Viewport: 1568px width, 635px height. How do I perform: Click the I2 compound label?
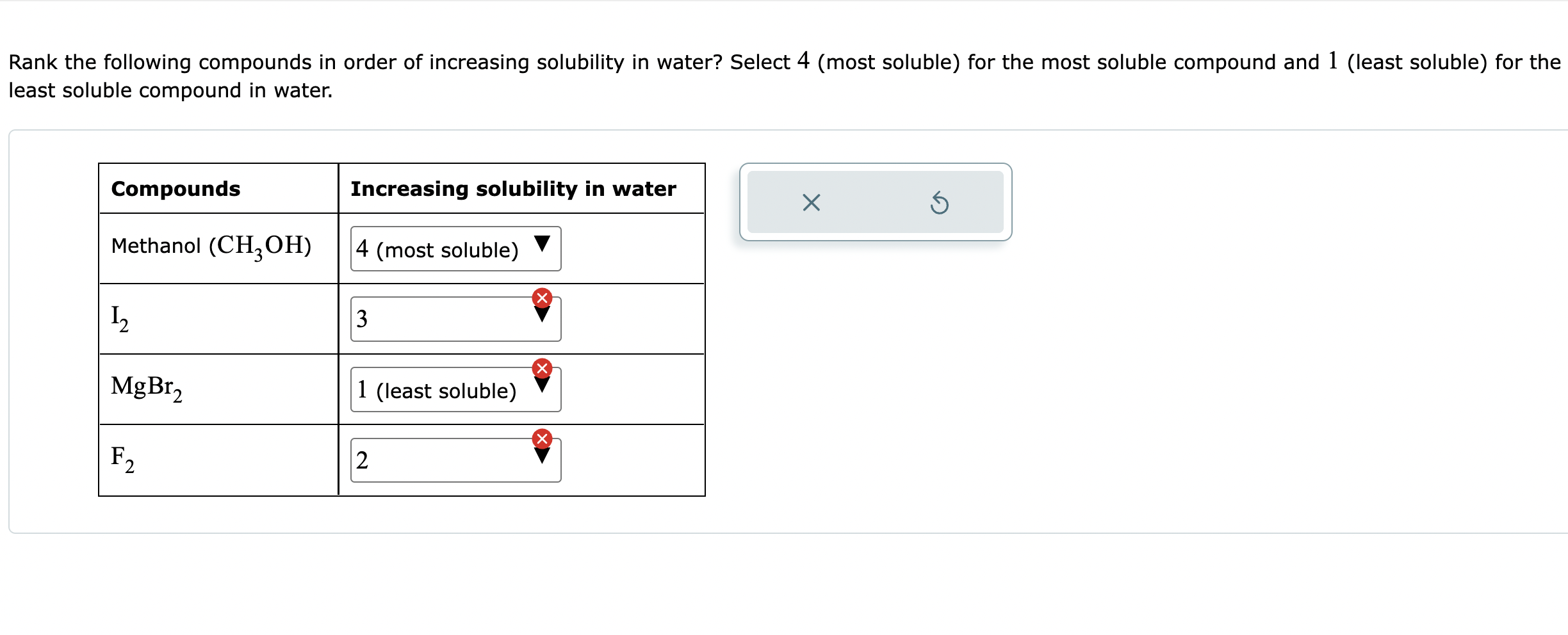[x=120, y=318]
